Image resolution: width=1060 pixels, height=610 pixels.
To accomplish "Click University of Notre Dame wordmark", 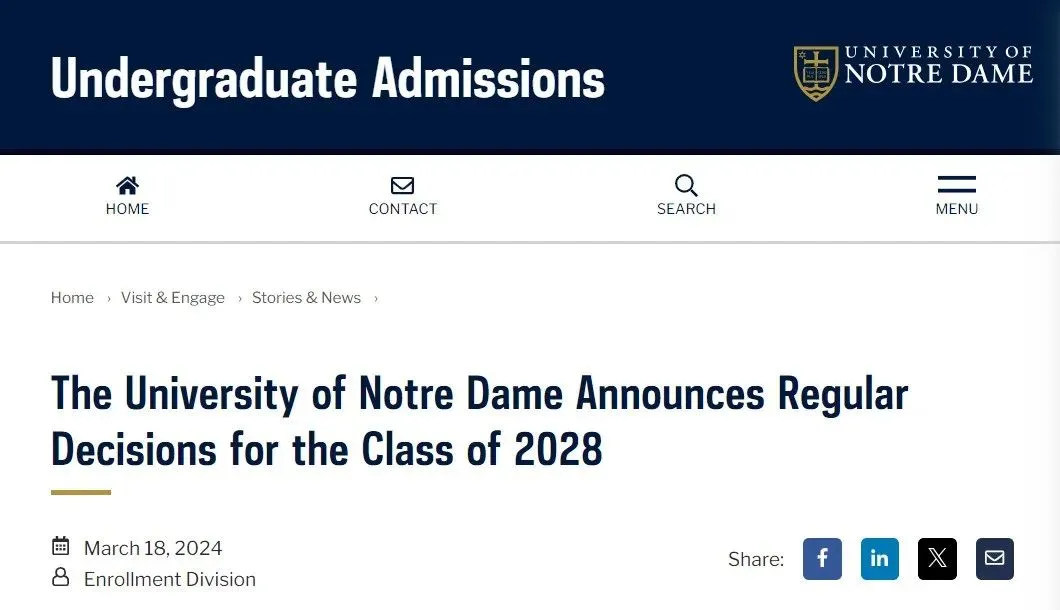I will pyautogui.click(x=939, y=66).
